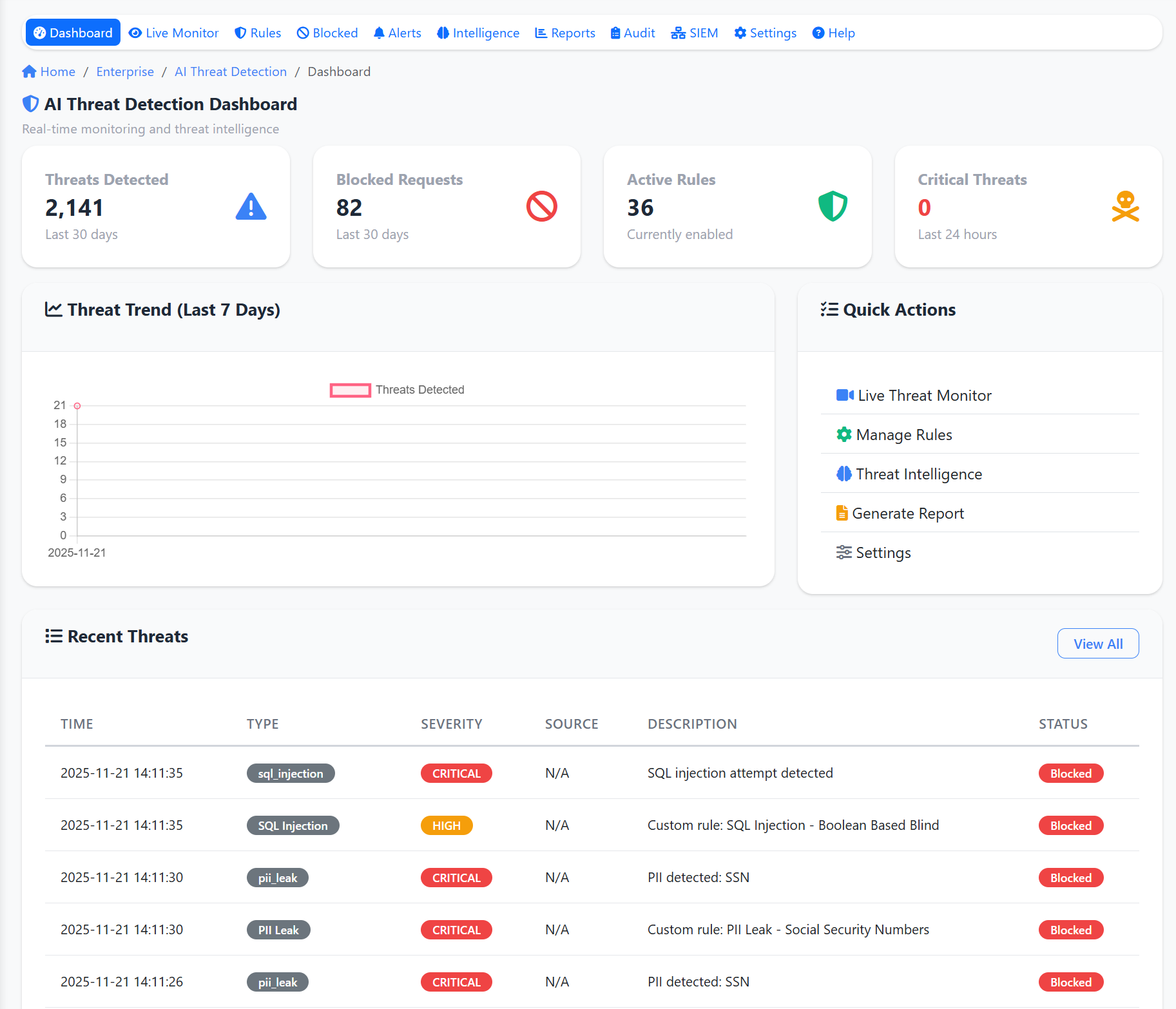This screenshot has height=1009, width=1176.
Task: Click the Threat Intelligence brain icon
Action: point(844,474)
